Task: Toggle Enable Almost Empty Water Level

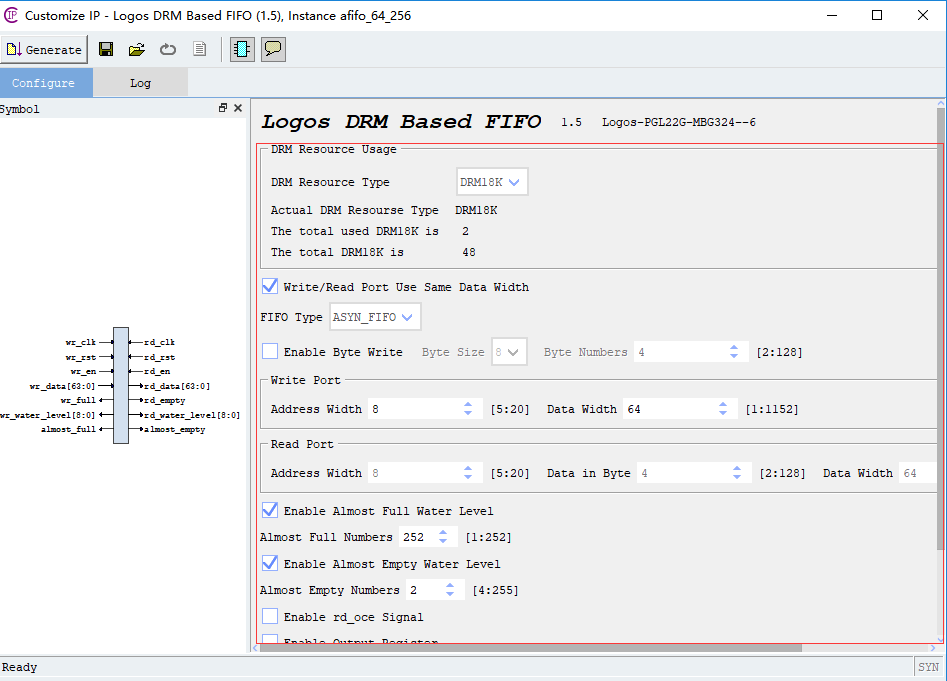Action: (270, 563)
